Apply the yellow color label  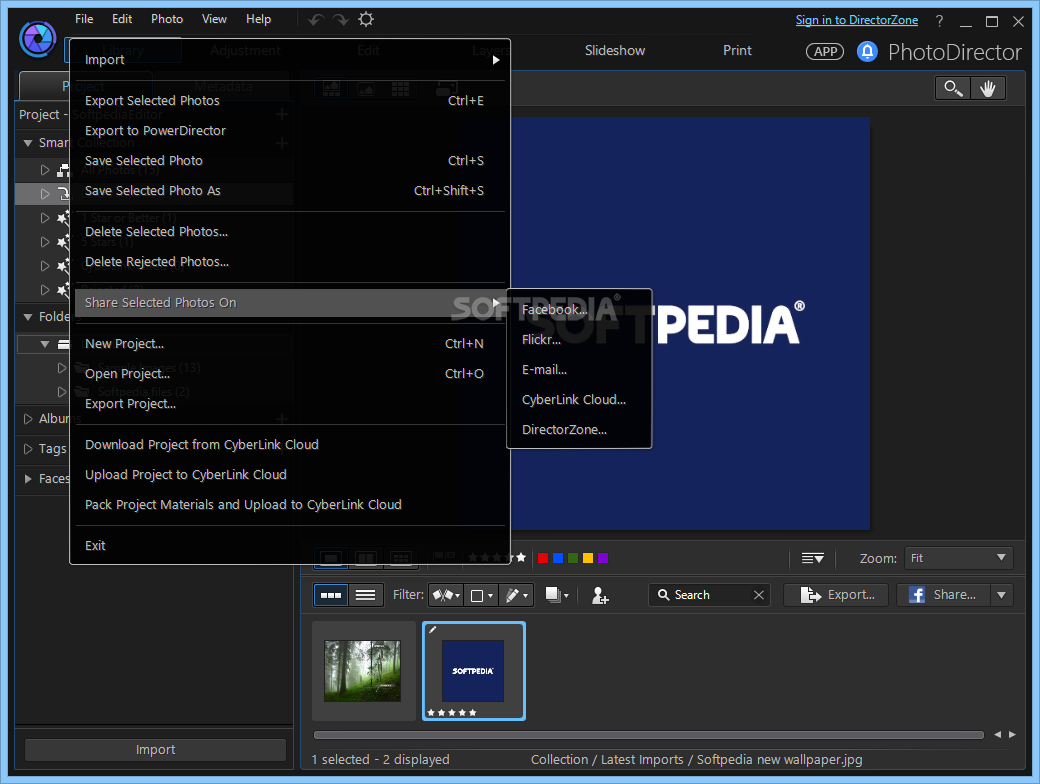tap(588, 558)
